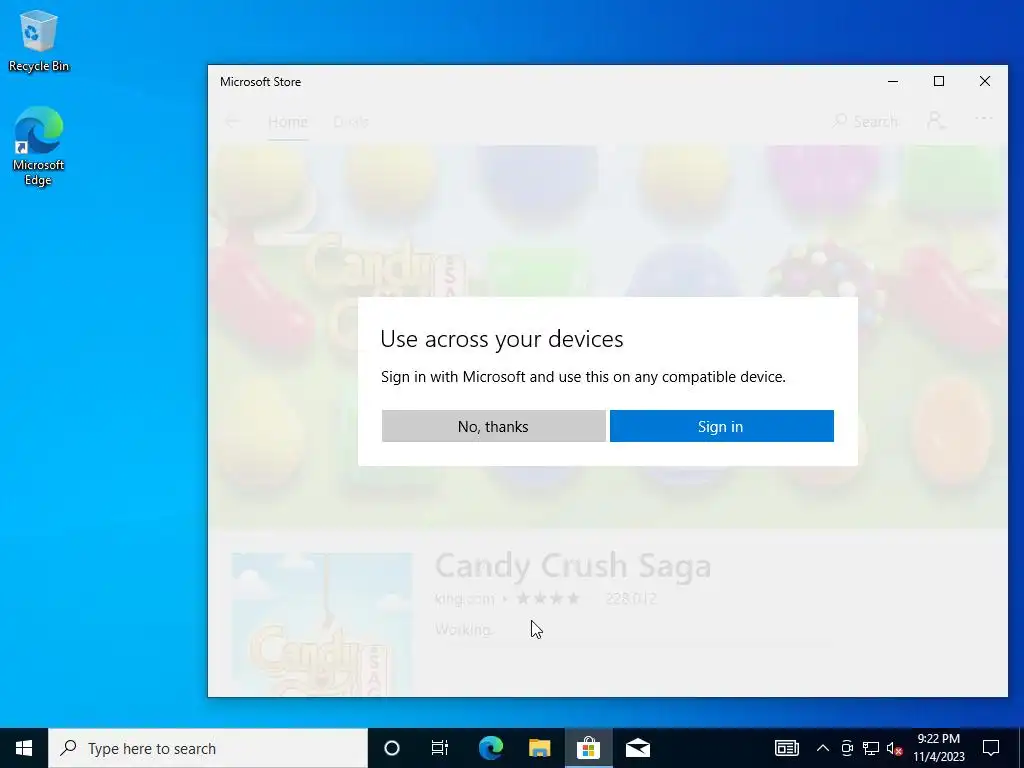
Task: Go to the Home tab in Store
Action: [287, 121]
